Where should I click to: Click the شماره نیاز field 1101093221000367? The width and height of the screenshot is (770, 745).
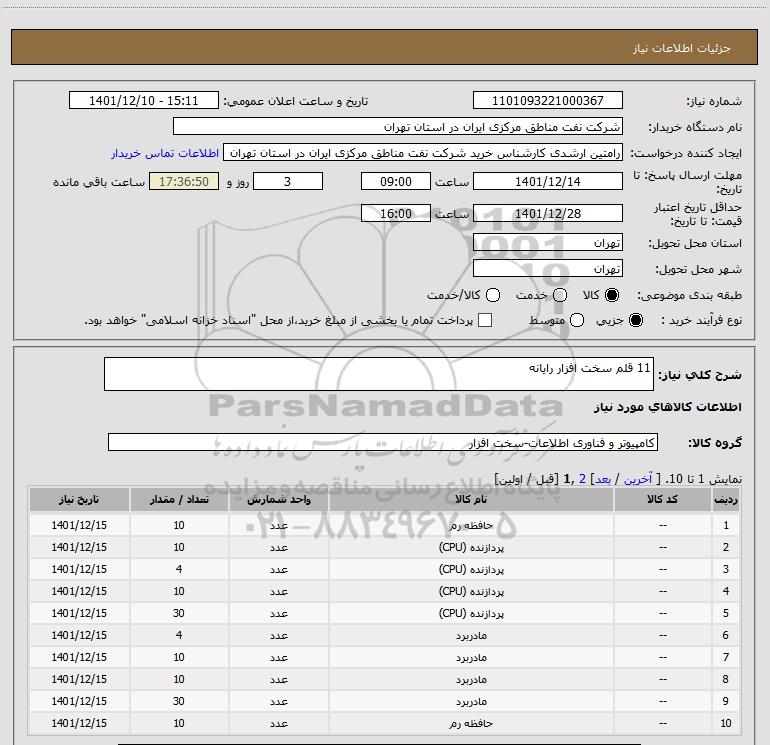[548, 100]
